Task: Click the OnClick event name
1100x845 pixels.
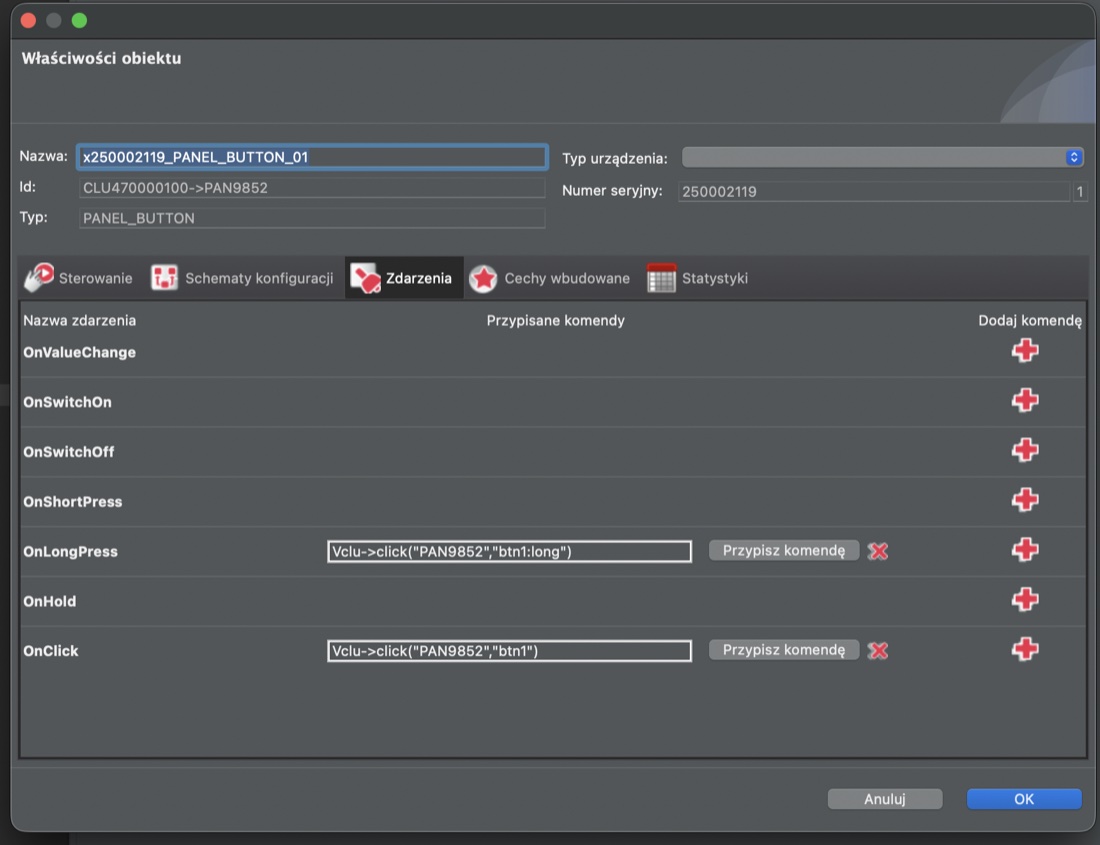Action: tap(51, 651)
